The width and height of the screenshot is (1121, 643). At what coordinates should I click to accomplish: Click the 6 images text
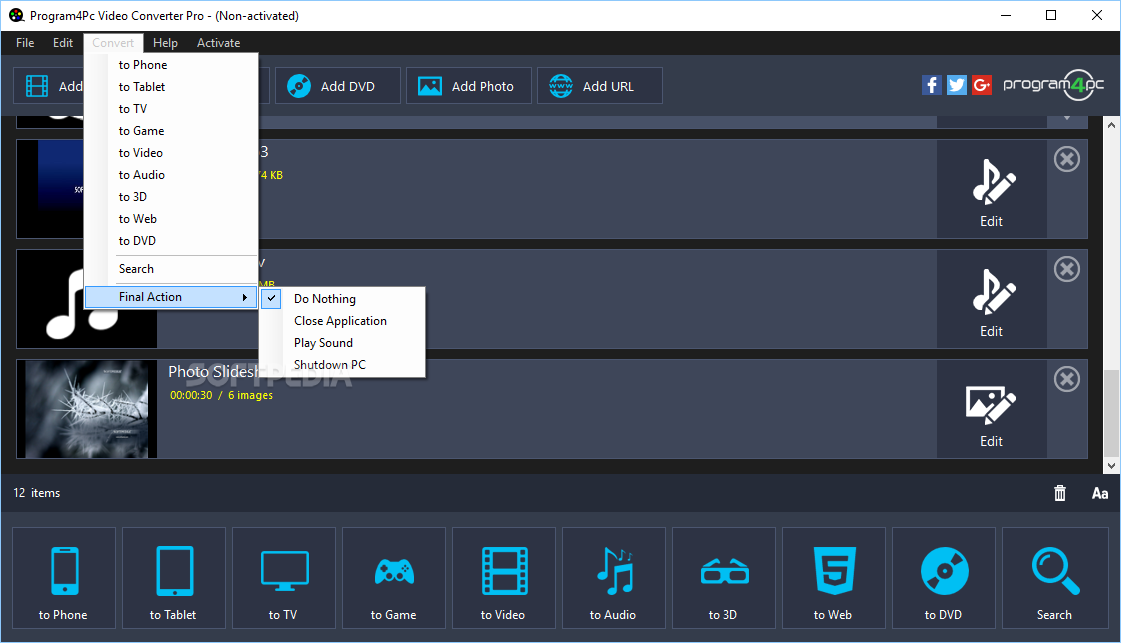pyautogui.click(x=250, y=396)
